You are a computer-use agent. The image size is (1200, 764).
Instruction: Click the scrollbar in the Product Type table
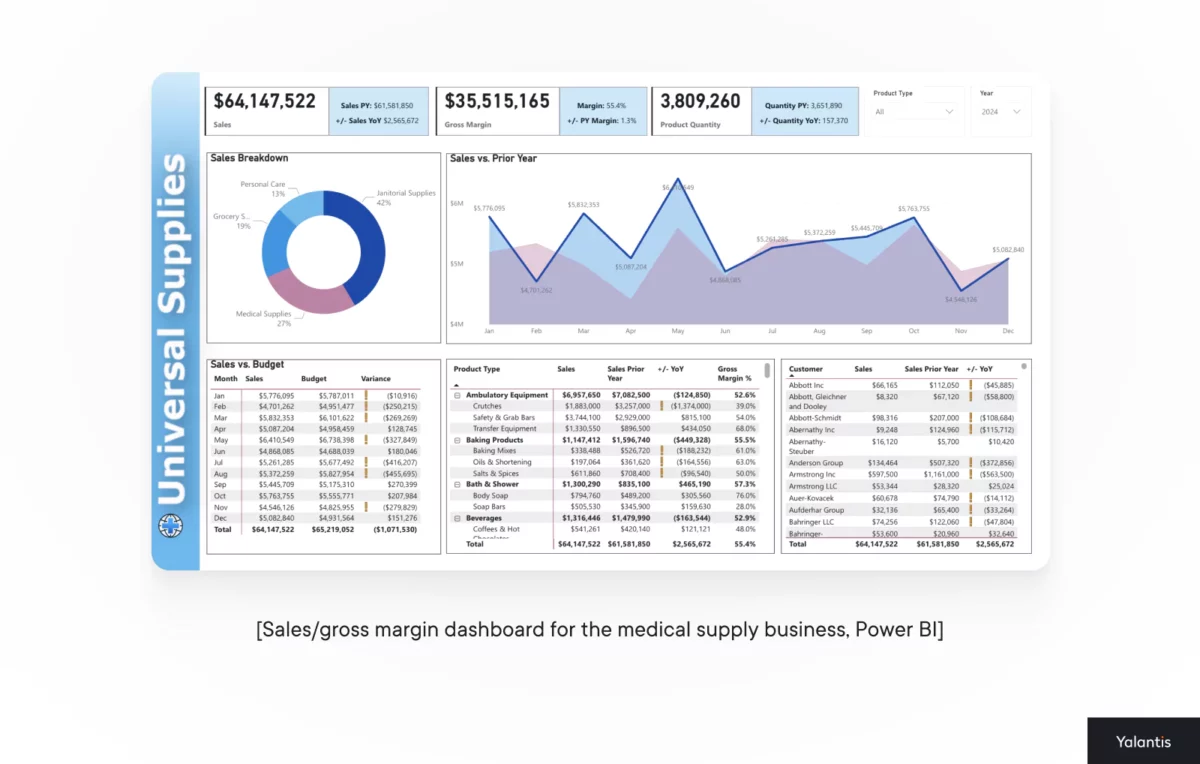tap(766, 372)
